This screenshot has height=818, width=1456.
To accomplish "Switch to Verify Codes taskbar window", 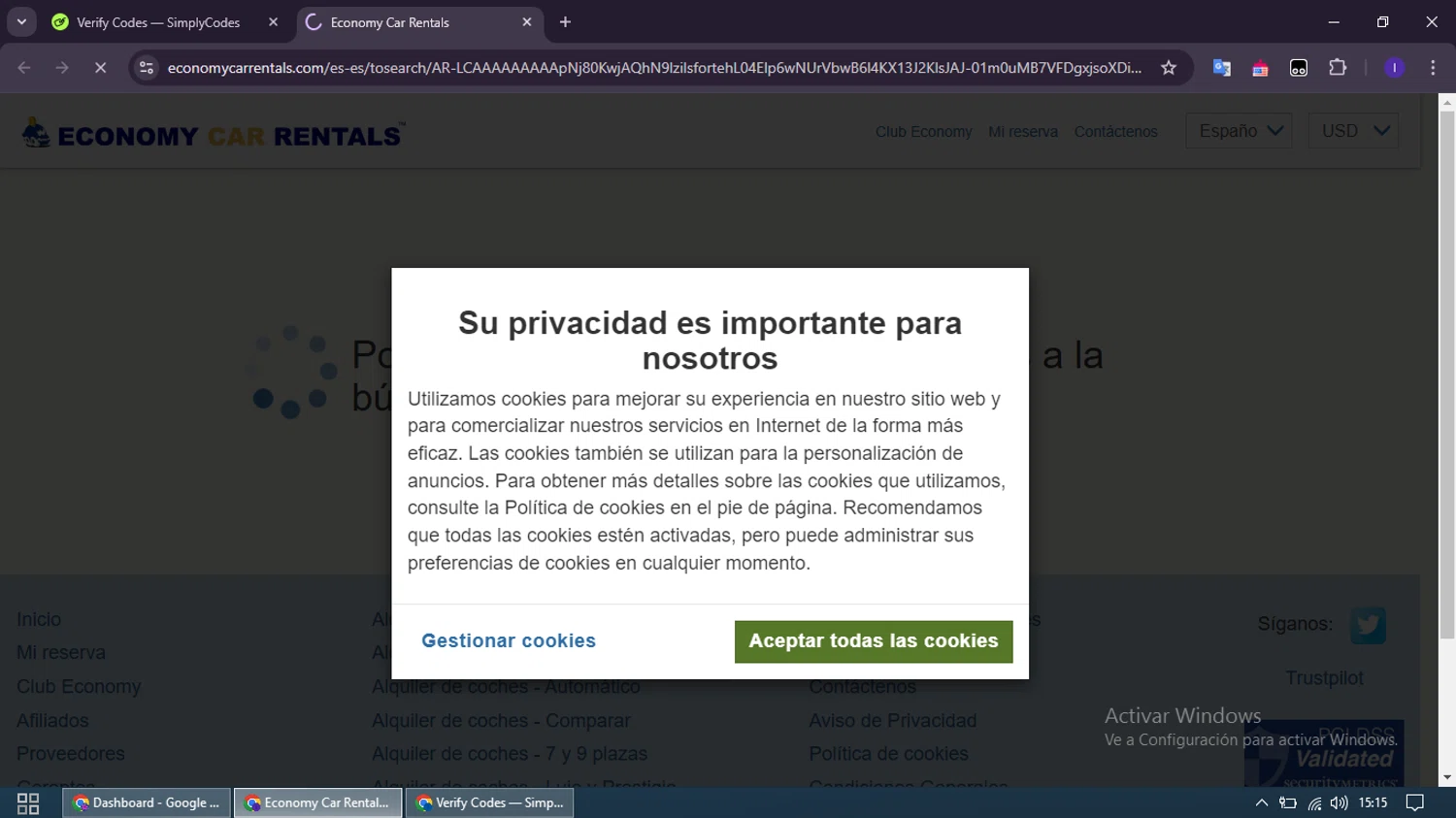I will (489, 803).
